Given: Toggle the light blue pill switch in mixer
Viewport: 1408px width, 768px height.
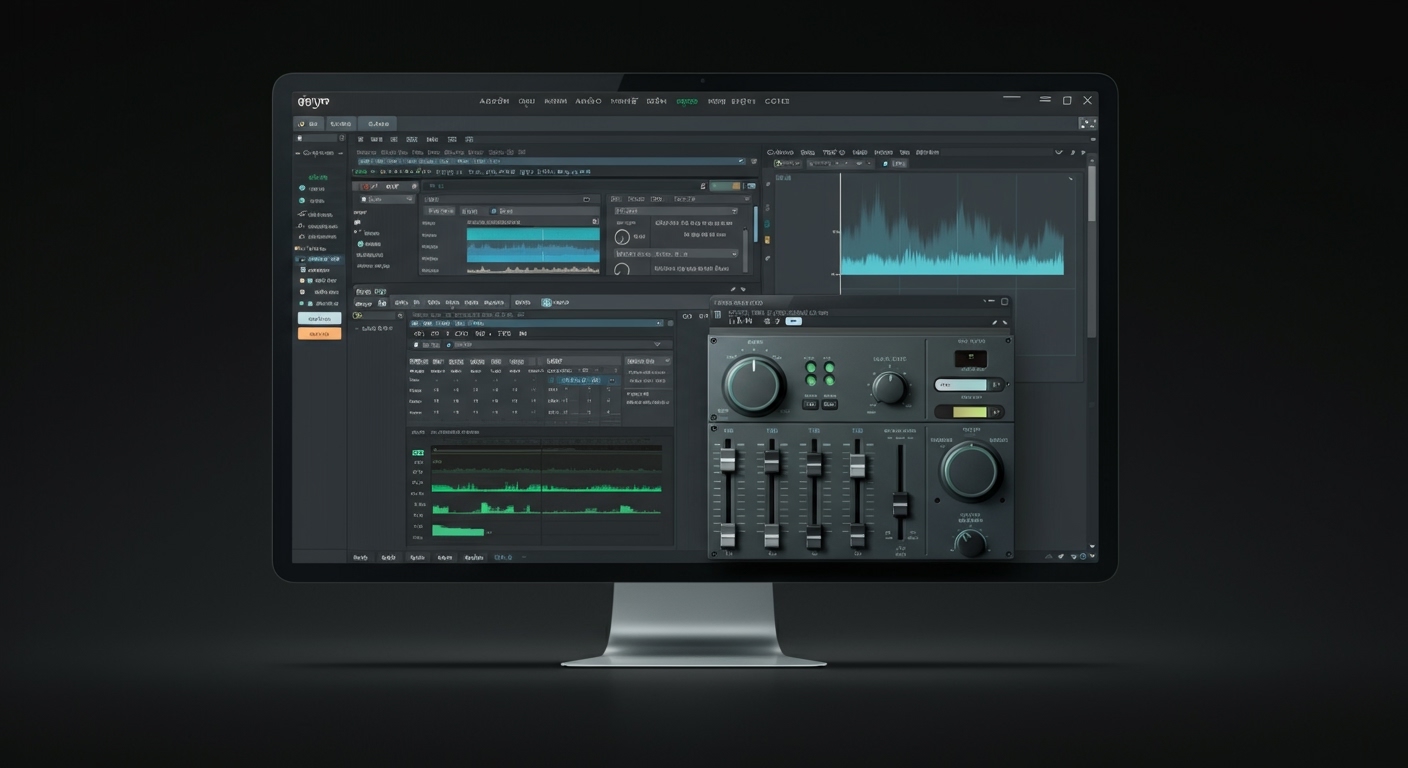Looking at the screenshot, I should point(968,385).
